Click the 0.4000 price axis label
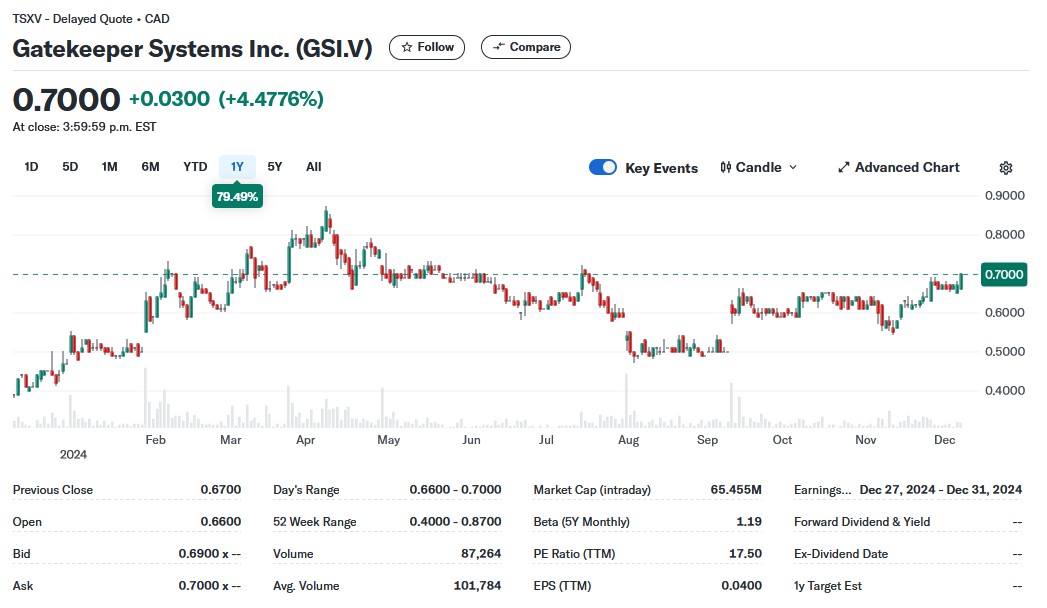This screenshot has height=608, width=1047. 1005,390
